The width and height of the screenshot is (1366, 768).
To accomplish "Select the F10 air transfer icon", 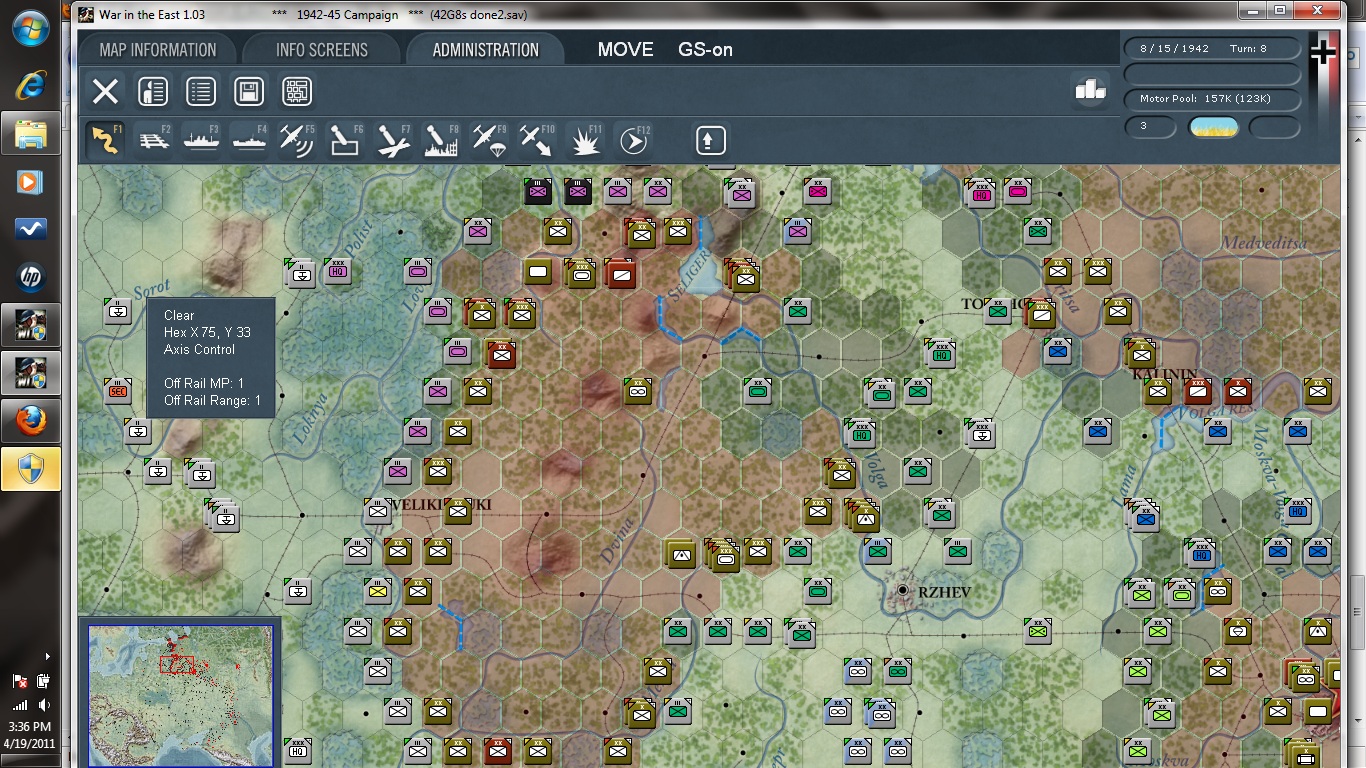I will coord(537,140).
